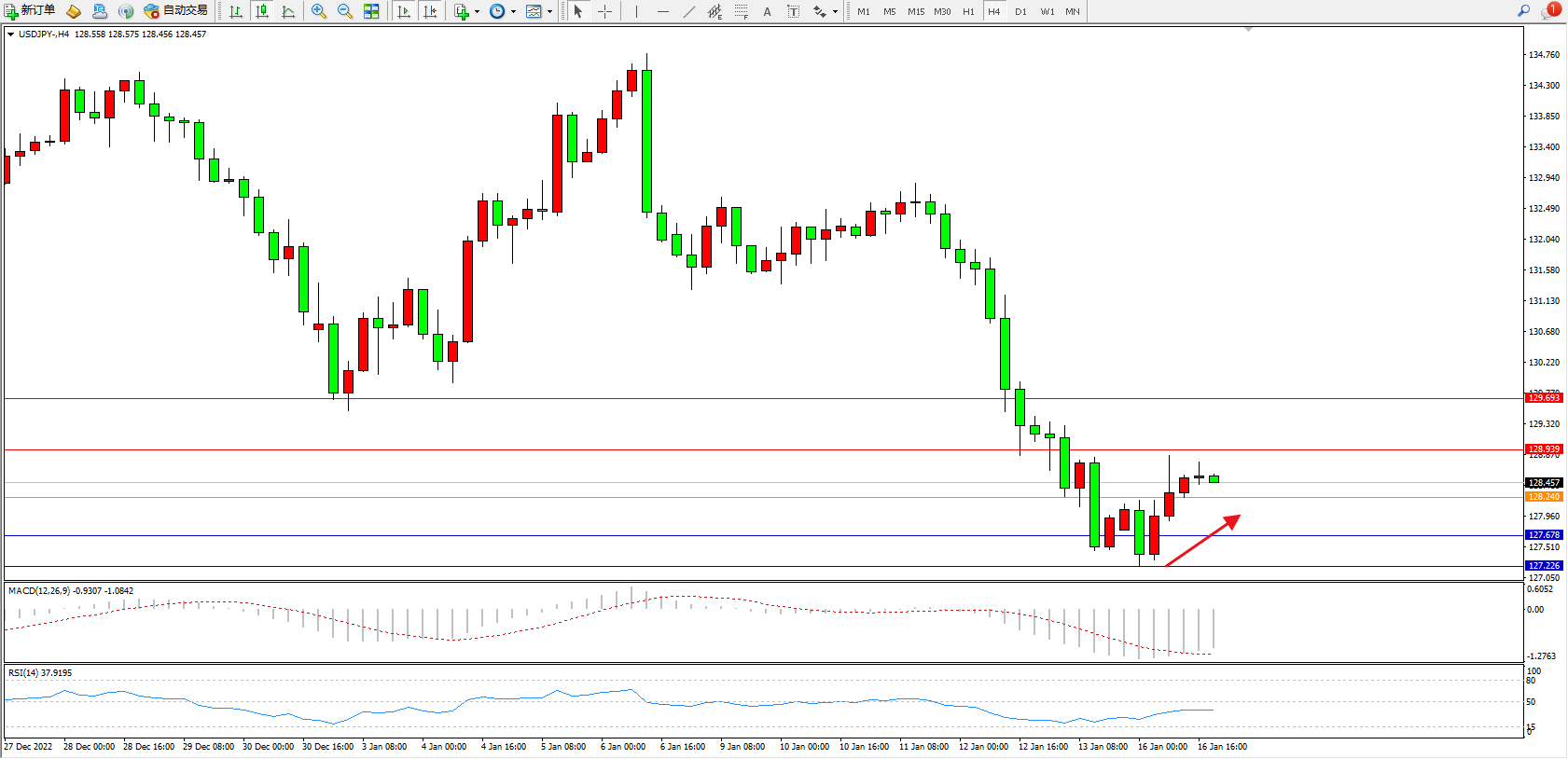Switch timeframe to M15
Image resolution: width=1568 pixels, height=759 pixels.
pos(916,11)
